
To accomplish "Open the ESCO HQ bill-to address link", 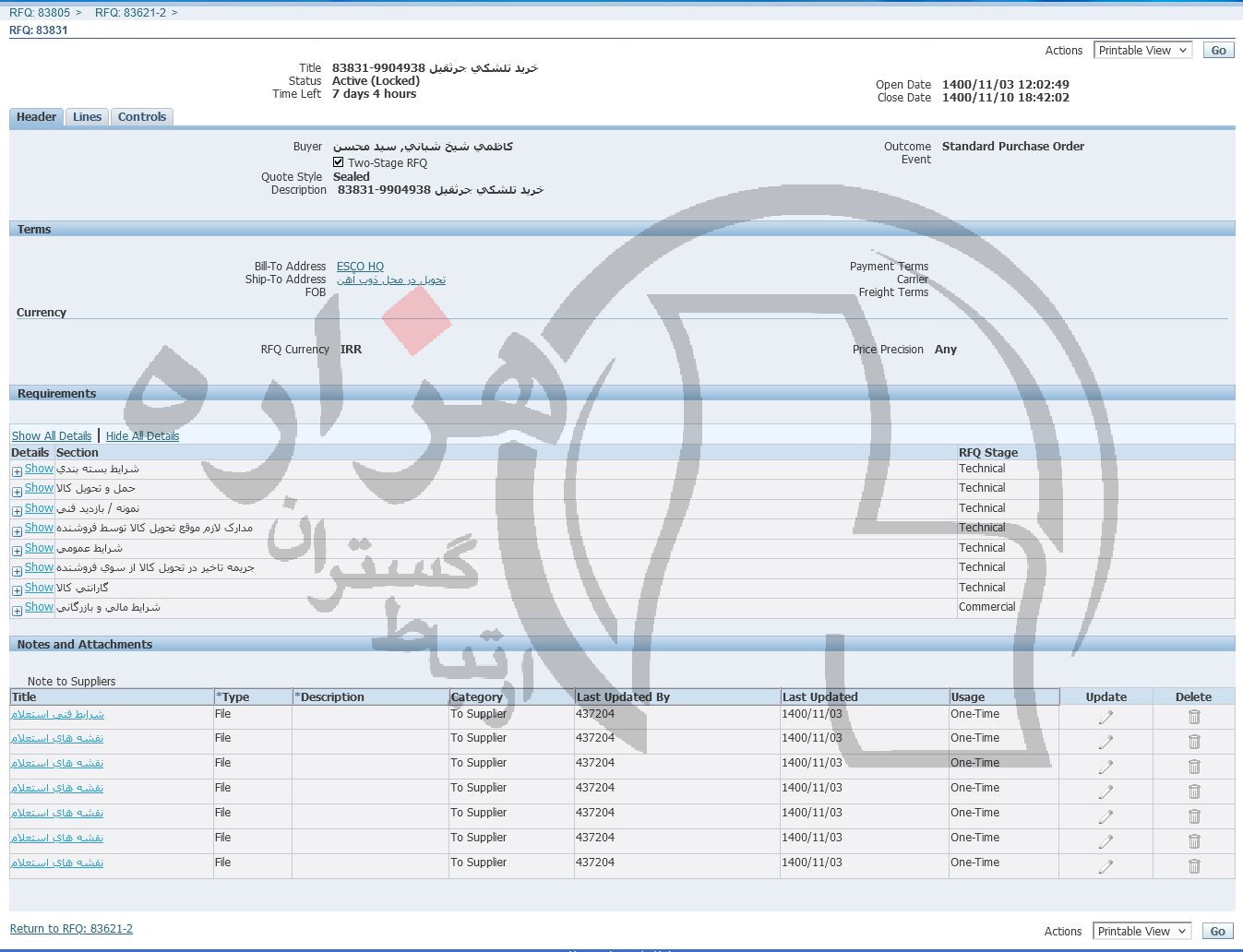I will click(x=360, y=267).
